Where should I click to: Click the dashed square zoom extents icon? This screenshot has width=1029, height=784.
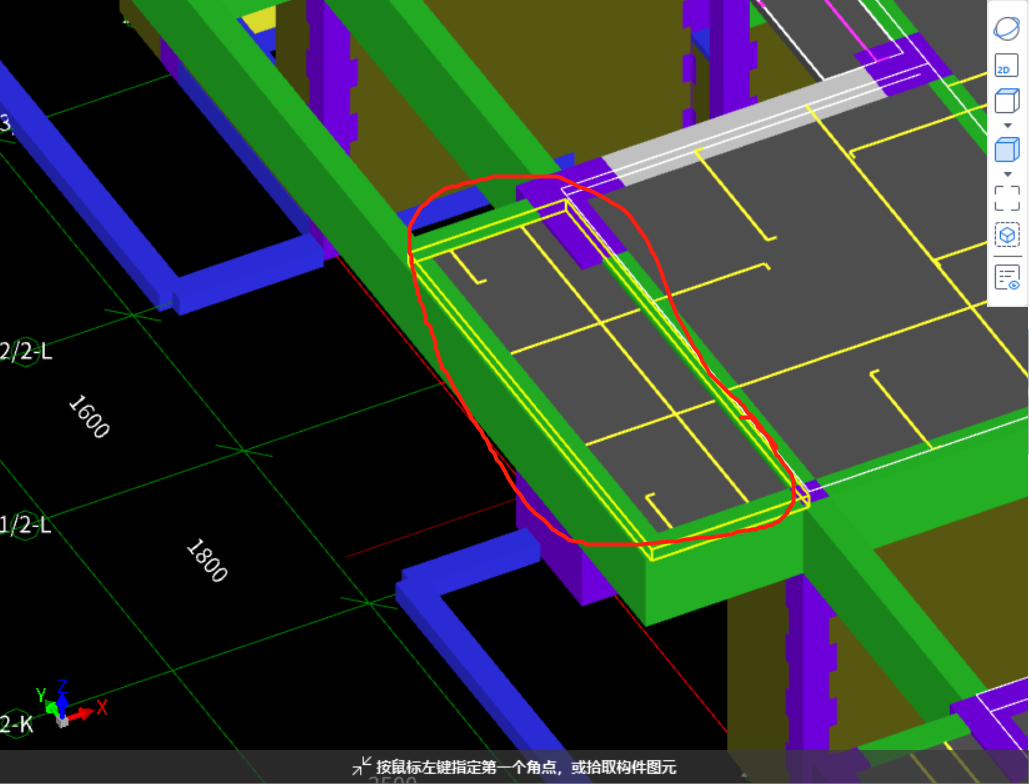[x=1006, y=196]
